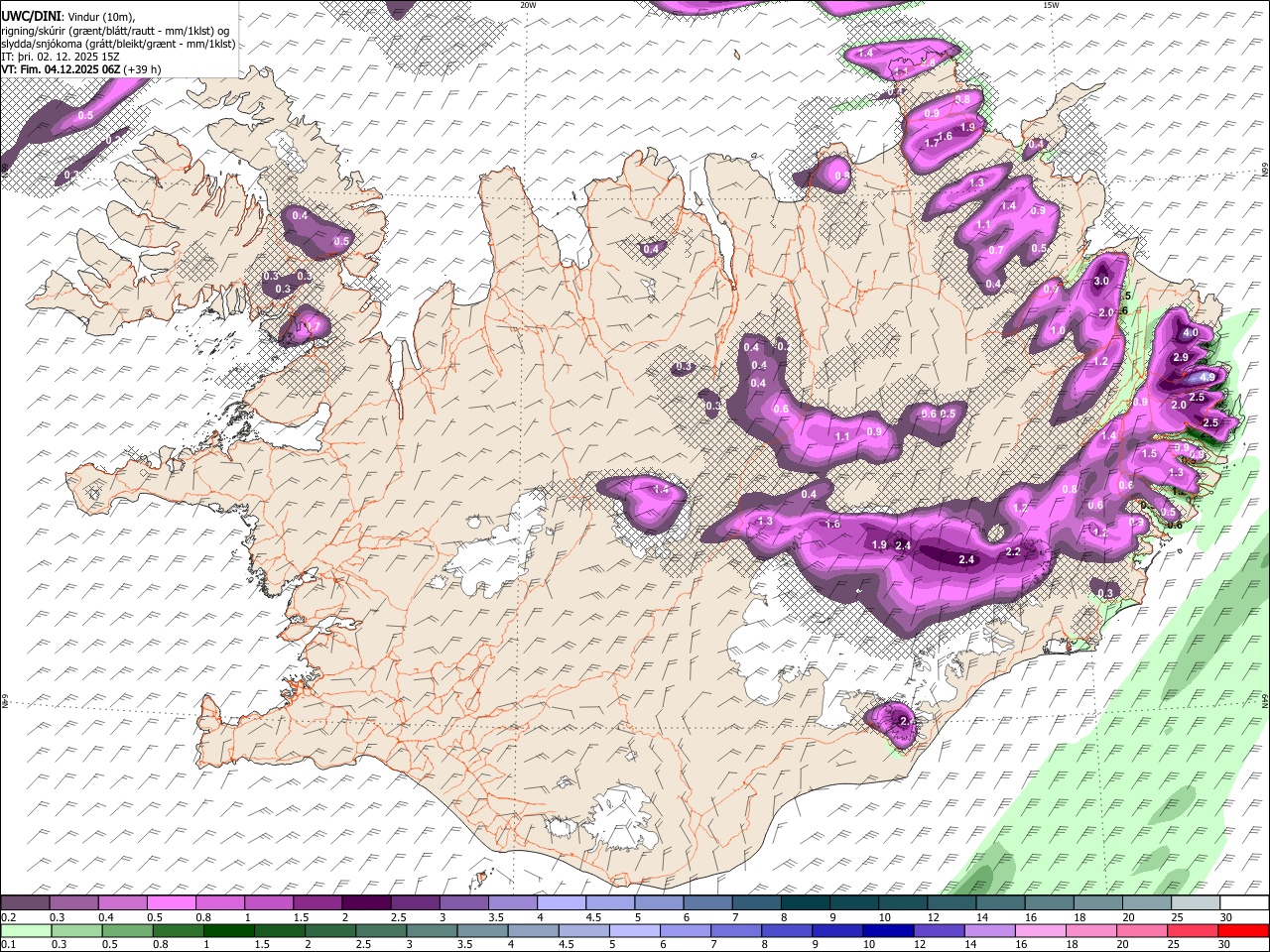Click the '0.1' label on rain scale
This screenshot has height=952, width=1270.
[8, 944]
